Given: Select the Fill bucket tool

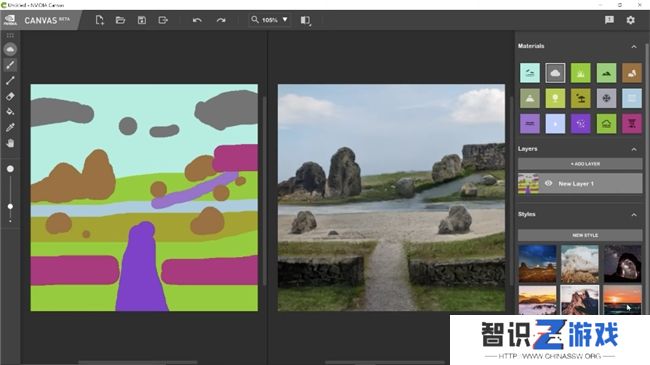Looking at the screenshot, I should (x=10, y=112).
